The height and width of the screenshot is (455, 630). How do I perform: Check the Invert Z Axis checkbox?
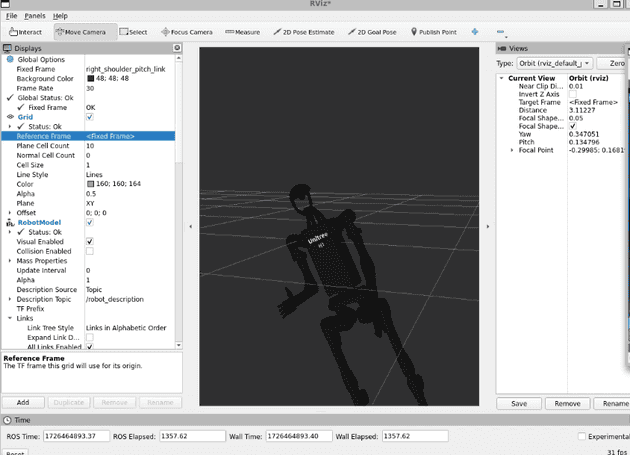click(573, 94)
